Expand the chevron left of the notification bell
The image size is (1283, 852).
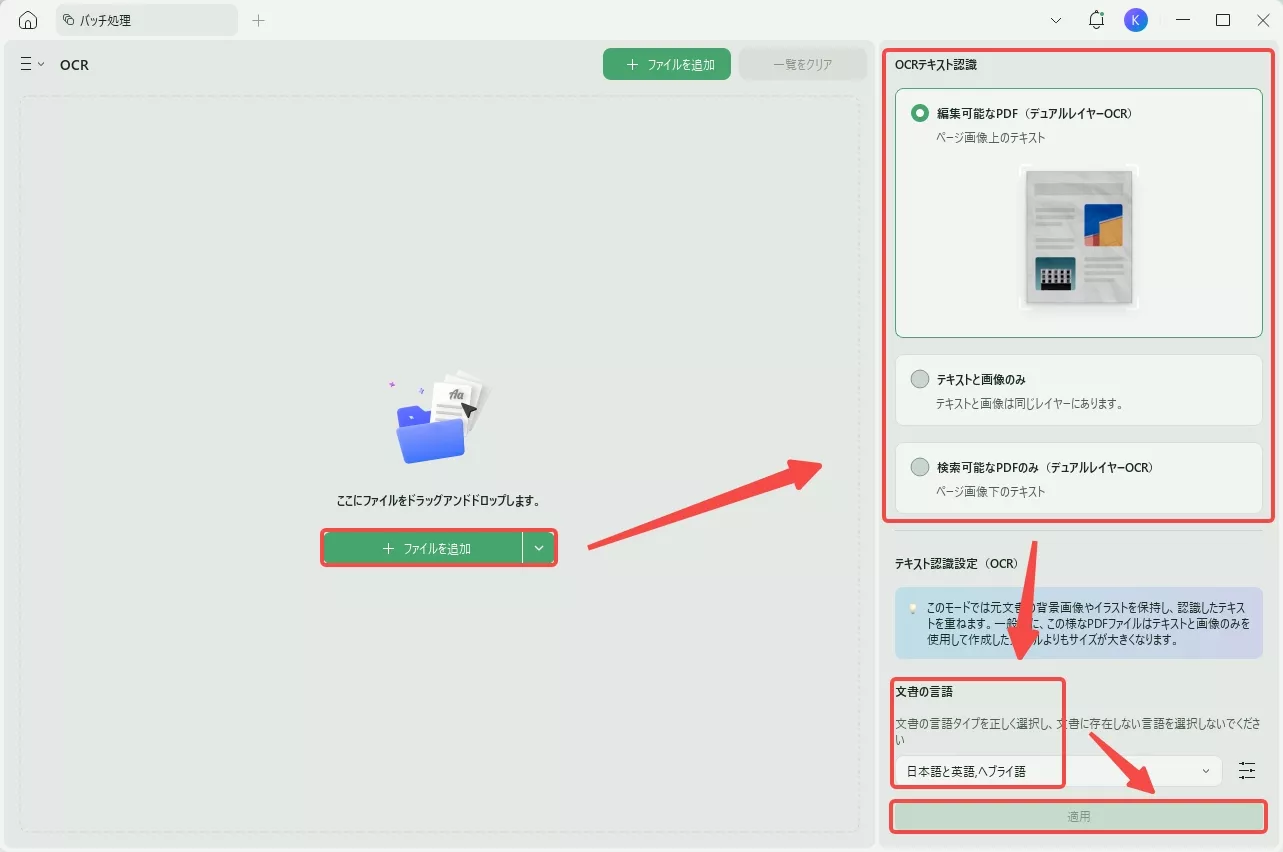coord(1055,19)
